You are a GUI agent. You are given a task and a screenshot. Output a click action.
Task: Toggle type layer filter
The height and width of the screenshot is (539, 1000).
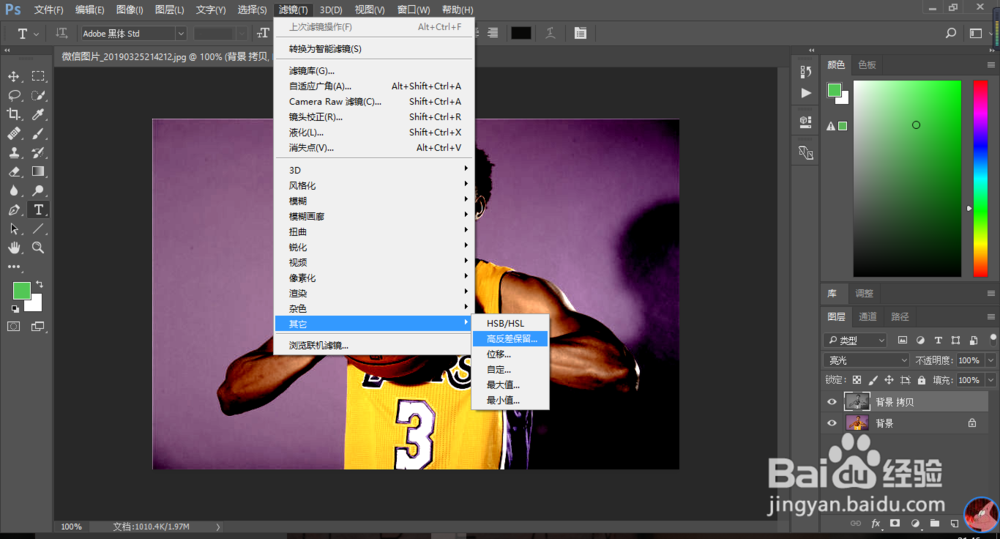pyautogui.click(x=938, y=341)
